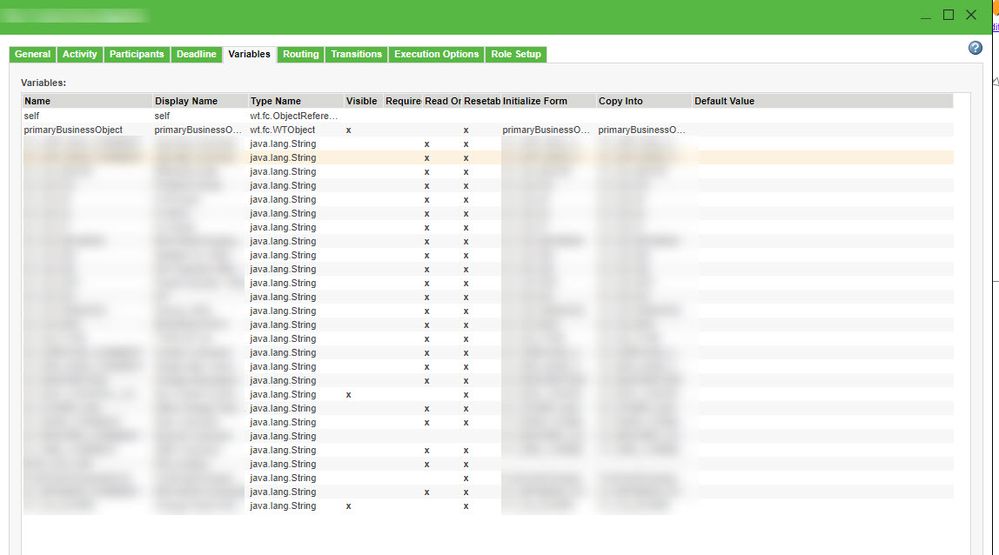Go to the Participants tab
999x555 pixels.
tap(136, 54)
